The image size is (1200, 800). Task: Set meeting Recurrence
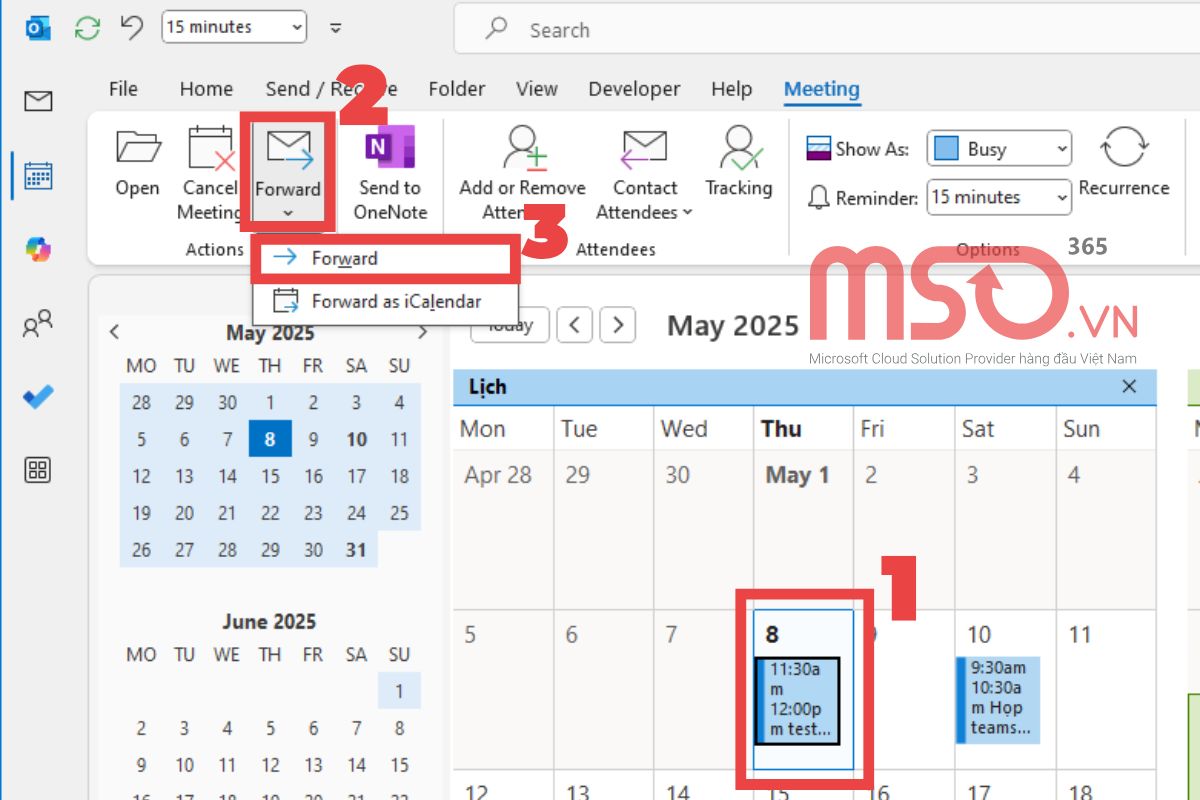coord(1124,163)
